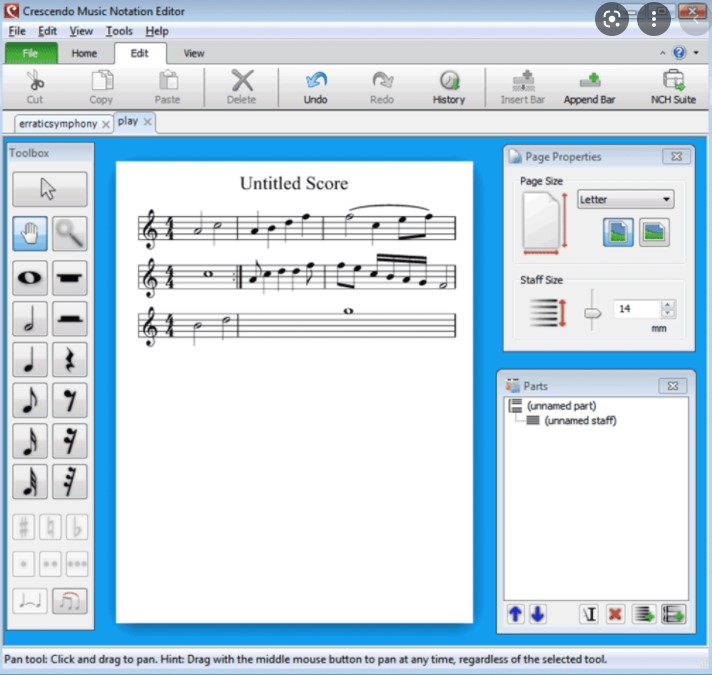Select the eighth note tool

pos(30,400)
